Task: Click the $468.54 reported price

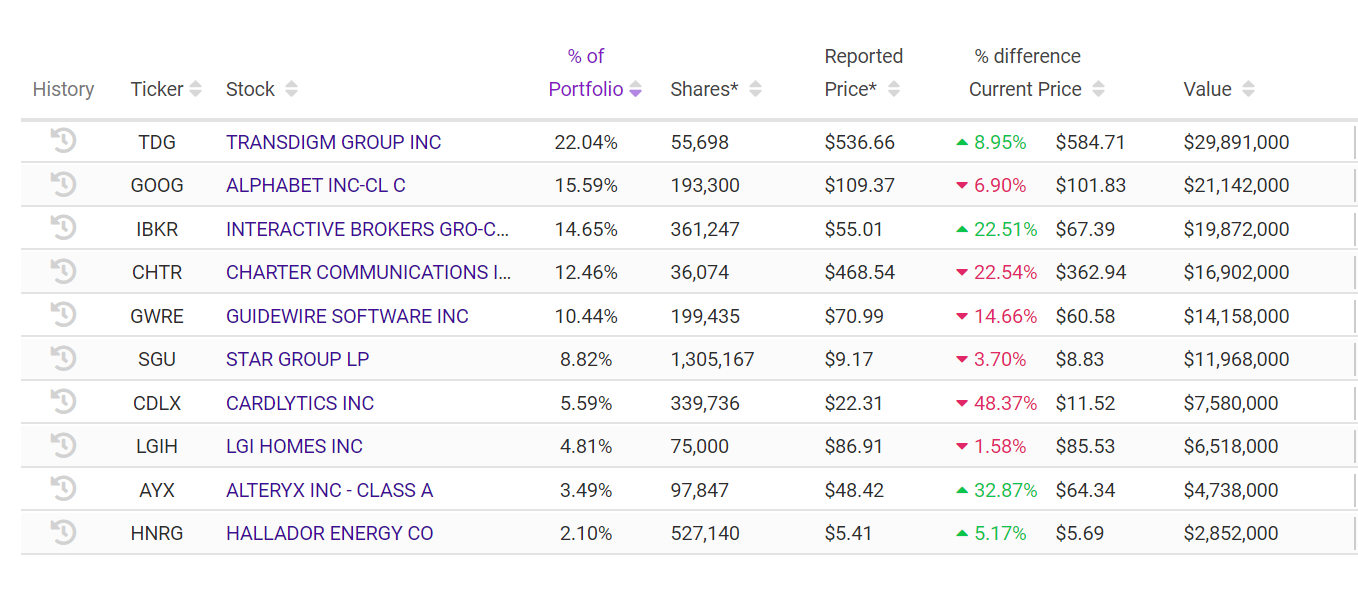Action: coord(860,272)
